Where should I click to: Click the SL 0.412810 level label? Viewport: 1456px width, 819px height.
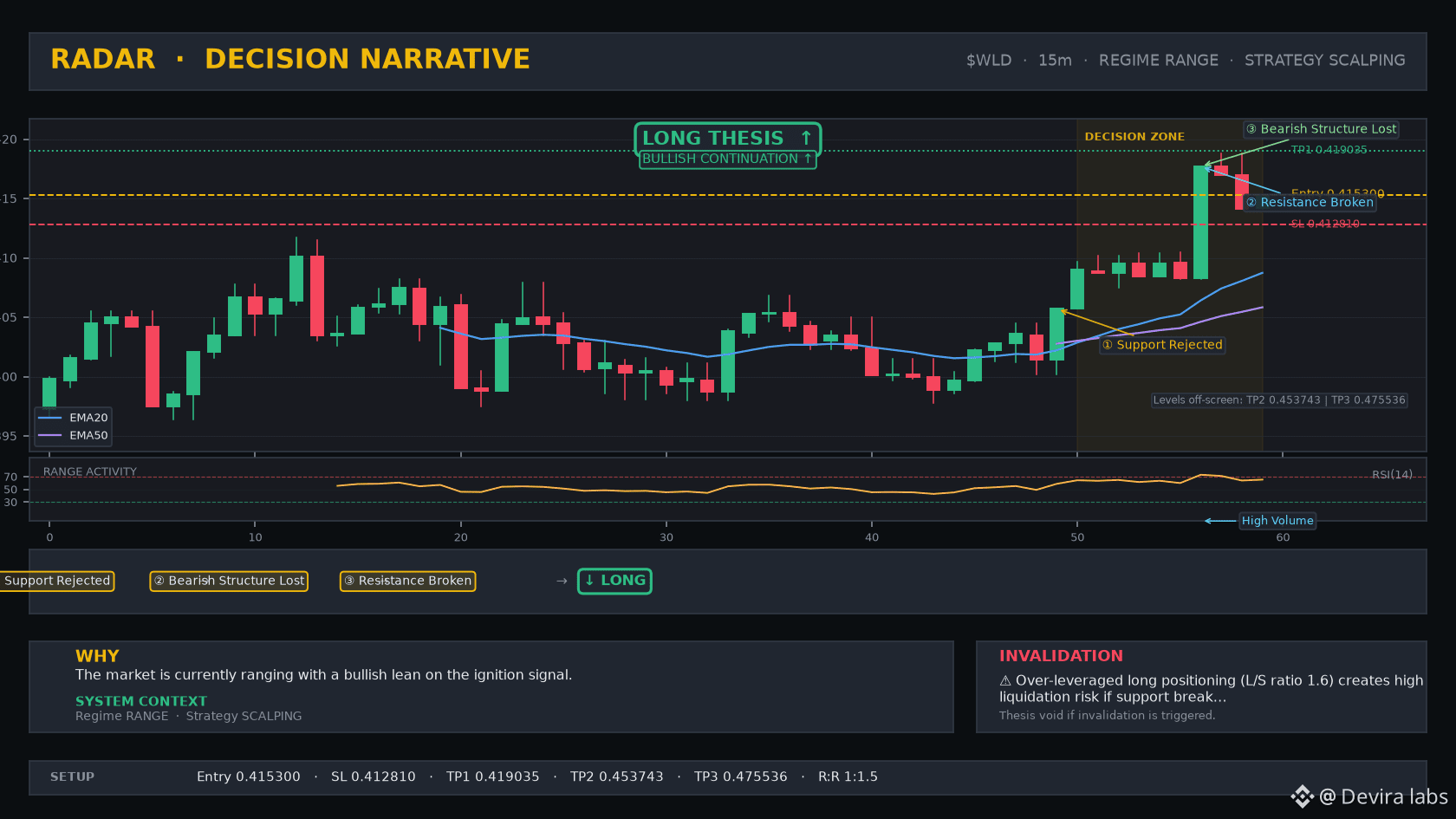tap(1325, 224)
